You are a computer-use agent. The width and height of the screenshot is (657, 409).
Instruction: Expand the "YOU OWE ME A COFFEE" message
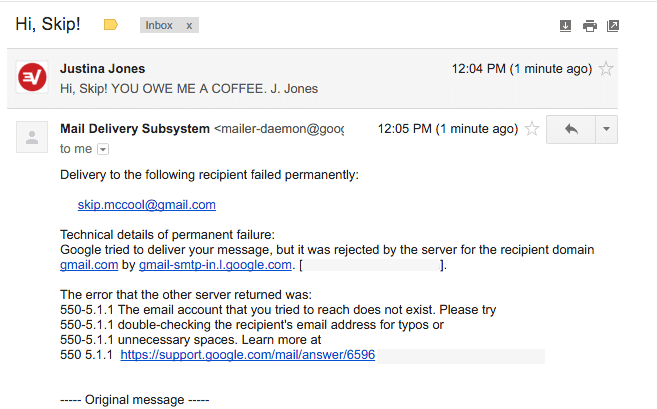[x=189, y=88]
